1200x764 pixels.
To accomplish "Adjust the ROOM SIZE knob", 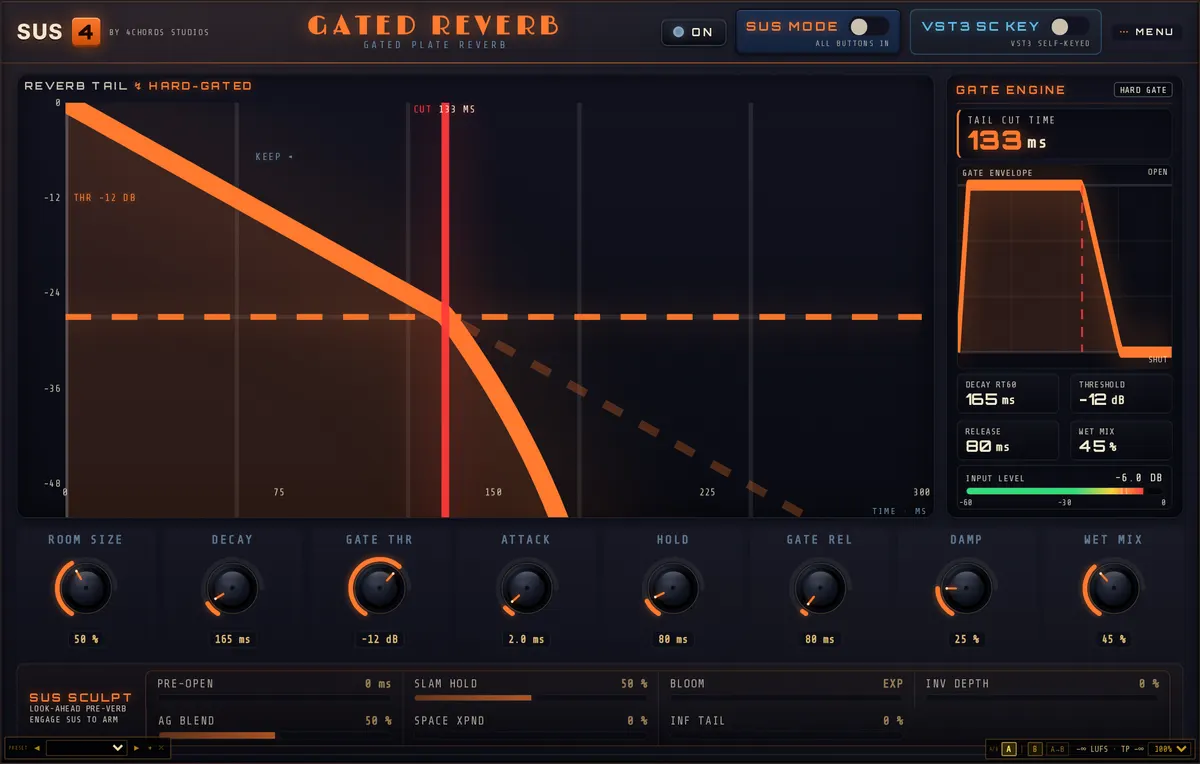I will tap(85, 589).
